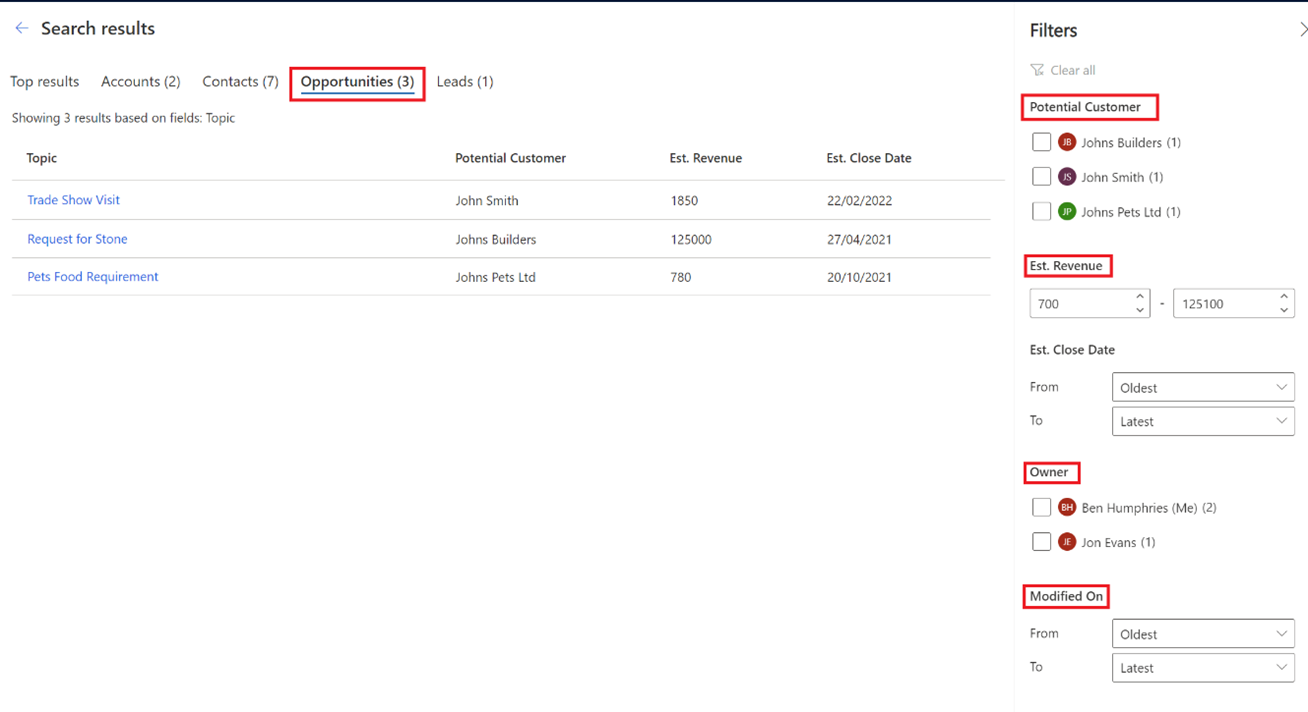
Task: Click the Topic column header
Action: 42,158
